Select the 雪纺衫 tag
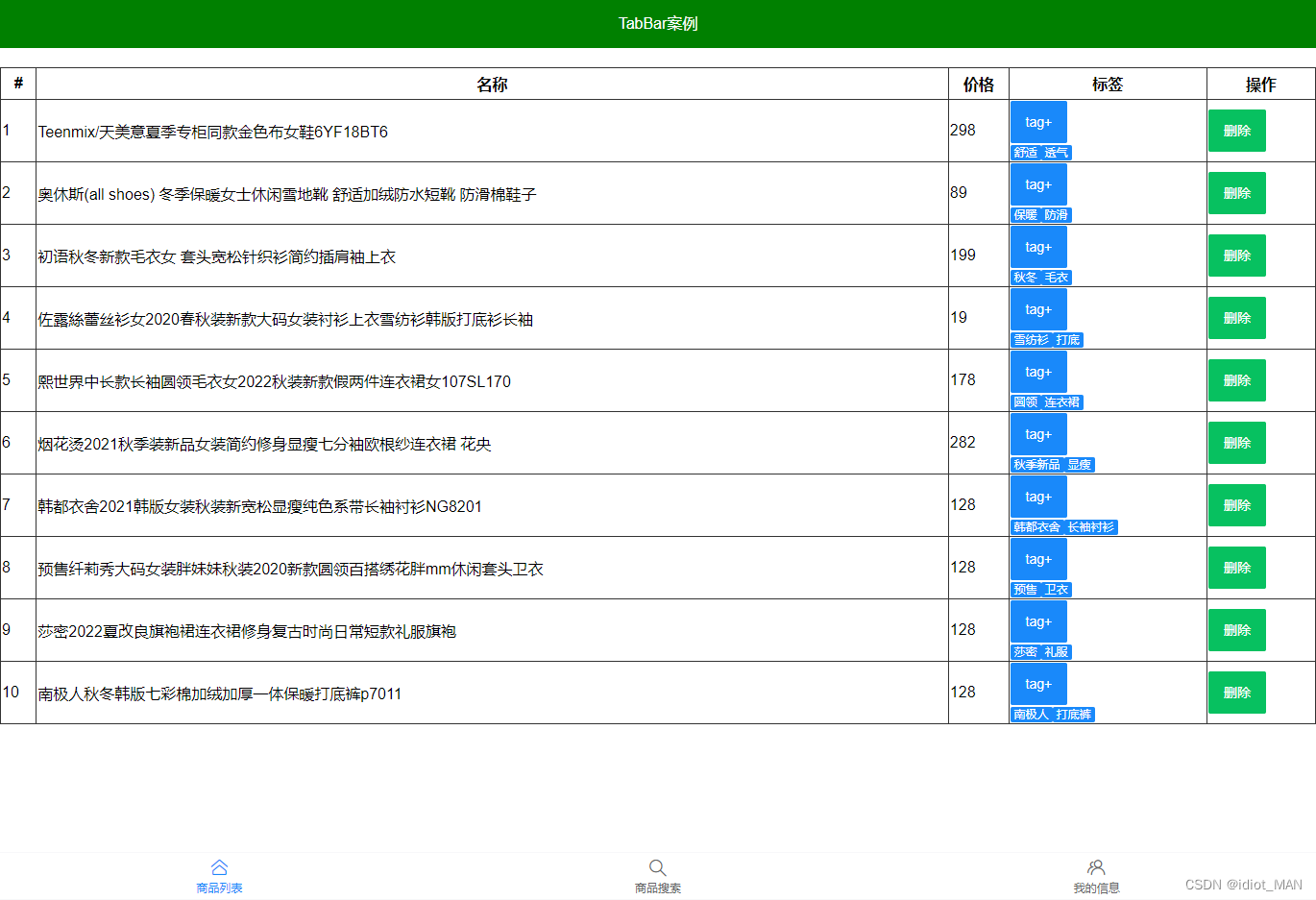Viewport: 1316px width, 900px height. (1032, 340)
